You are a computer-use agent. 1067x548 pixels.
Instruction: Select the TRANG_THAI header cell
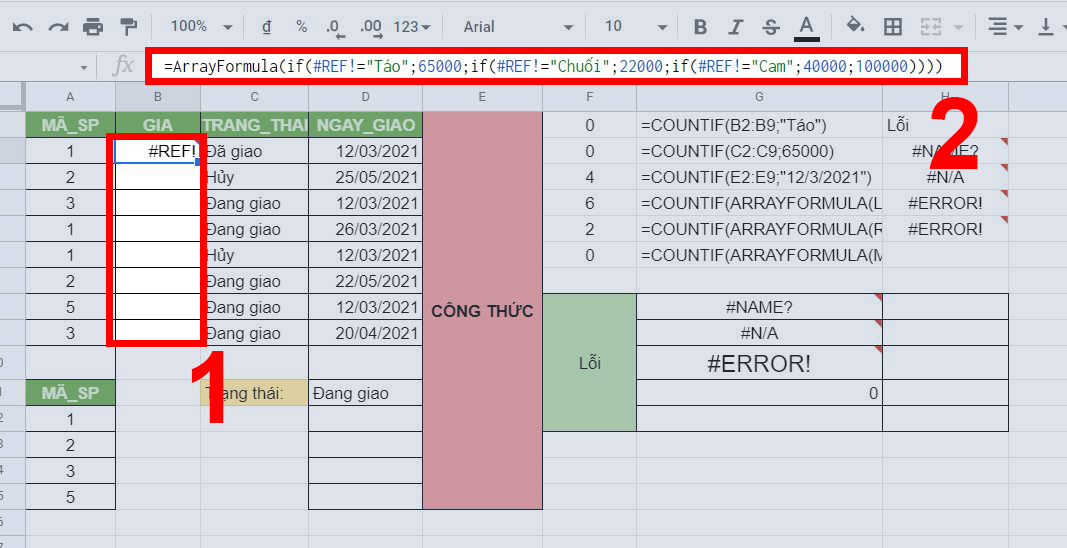pos(255,125)
